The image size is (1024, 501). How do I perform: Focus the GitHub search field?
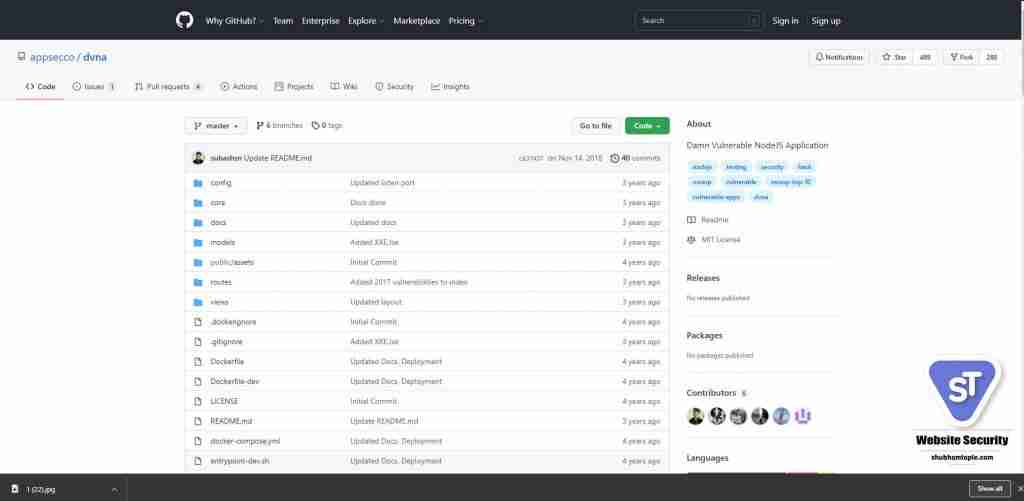point(699,21)
